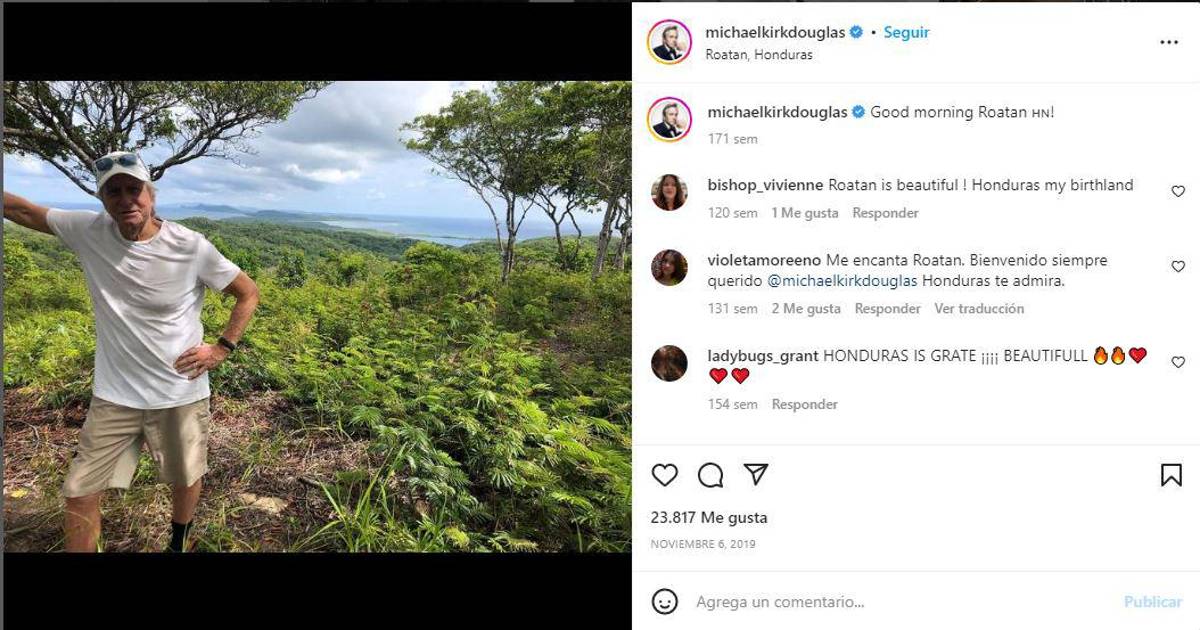View the 23.817 Me gusta likes list
The width and height of the screenshot is (1200, 630).
click(709, 518)
